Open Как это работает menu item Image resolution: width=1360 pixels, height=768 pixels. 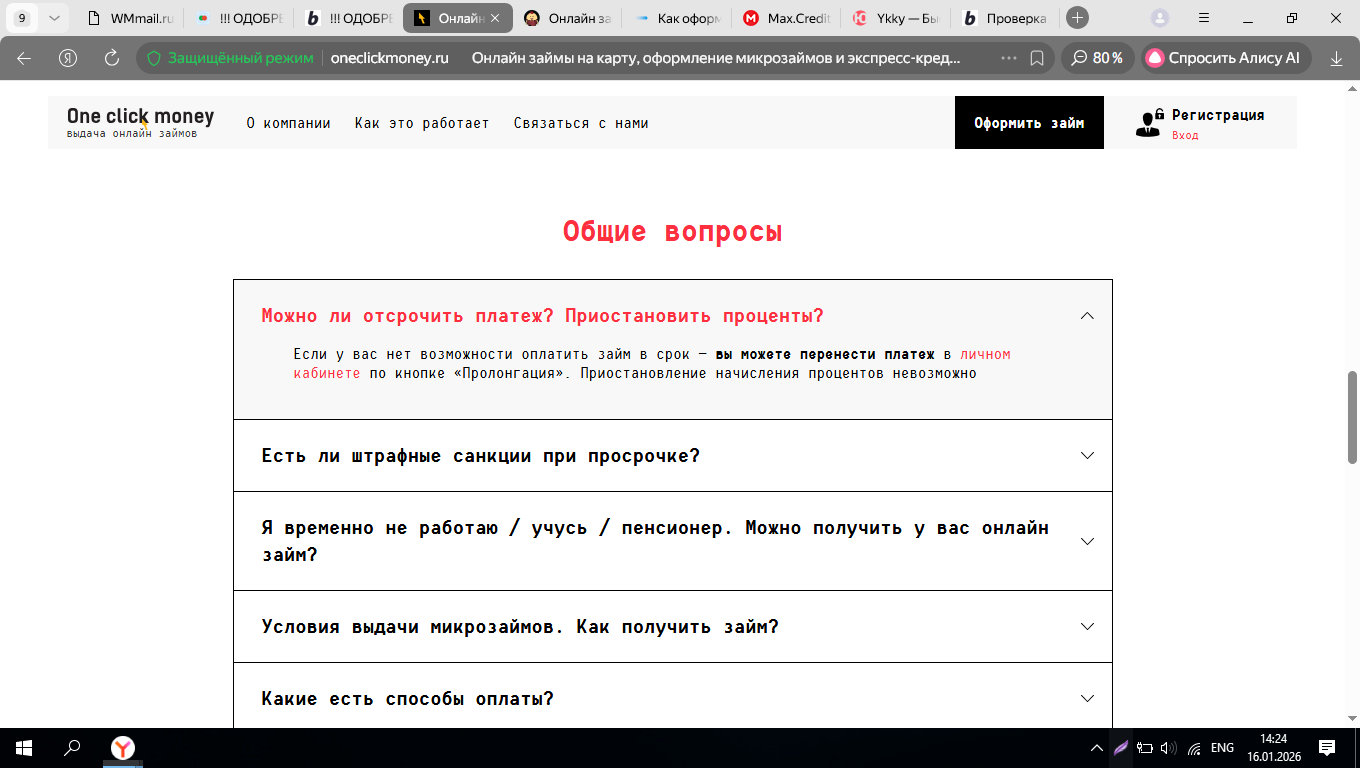(x=422, y=123)
